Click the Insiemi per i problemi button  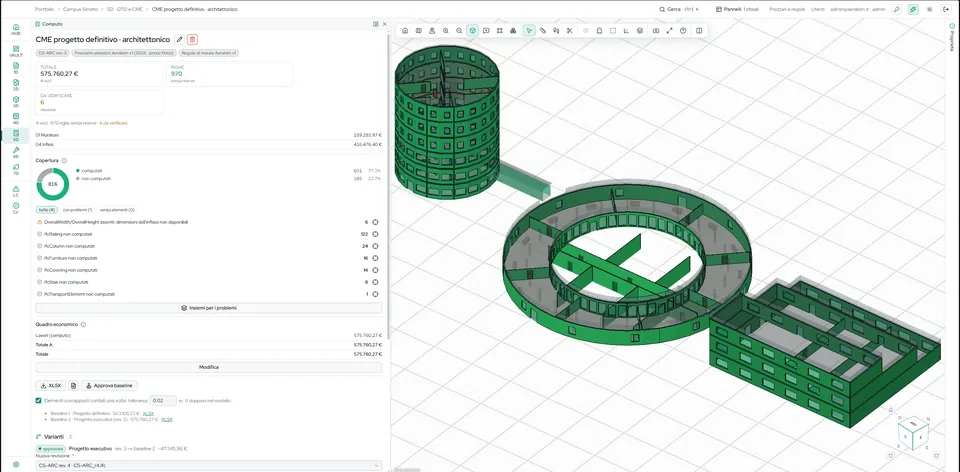click(209, 308)
